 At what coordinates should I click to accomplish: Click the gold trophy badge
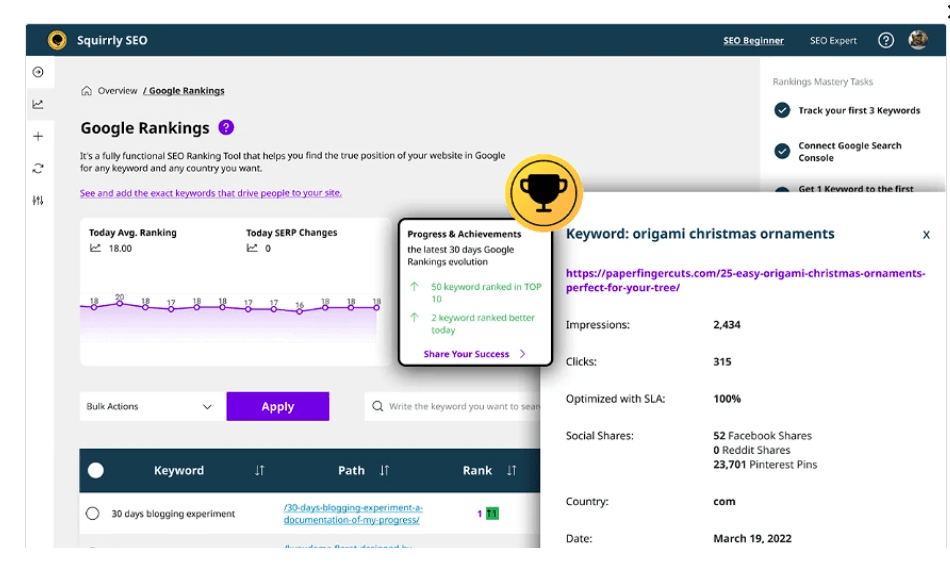point(543,193)
